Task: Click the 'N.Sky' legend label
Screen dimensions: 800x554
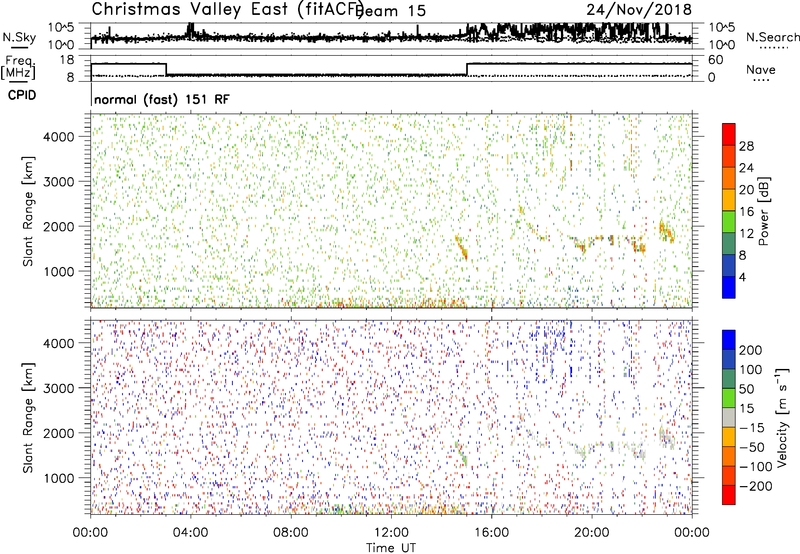Action: point(19,37)
